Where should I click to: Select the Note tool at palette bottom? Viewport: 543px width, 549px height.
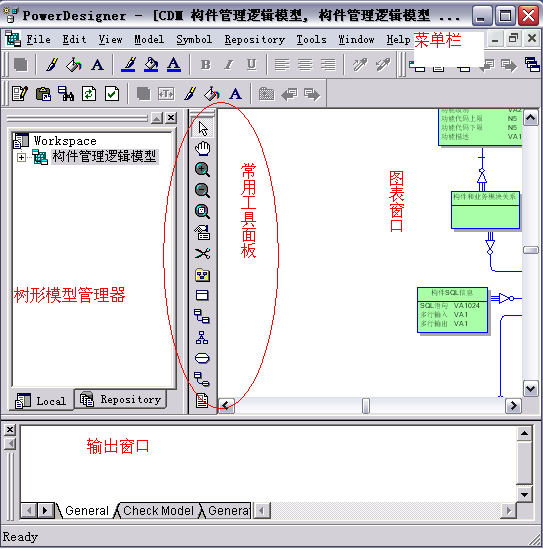[202, 401]
